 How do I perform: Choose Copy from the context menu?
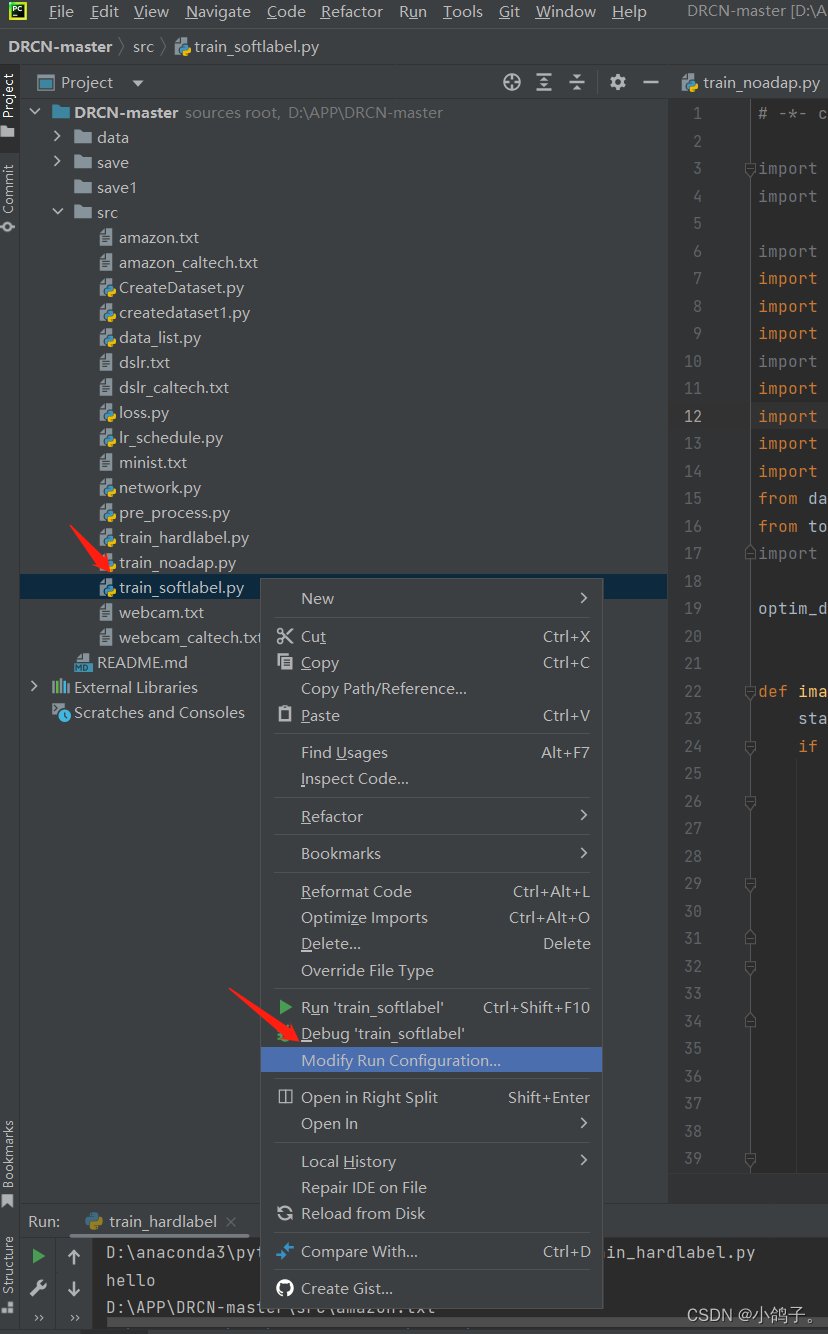pyautogui.click(x=431, y=662)
